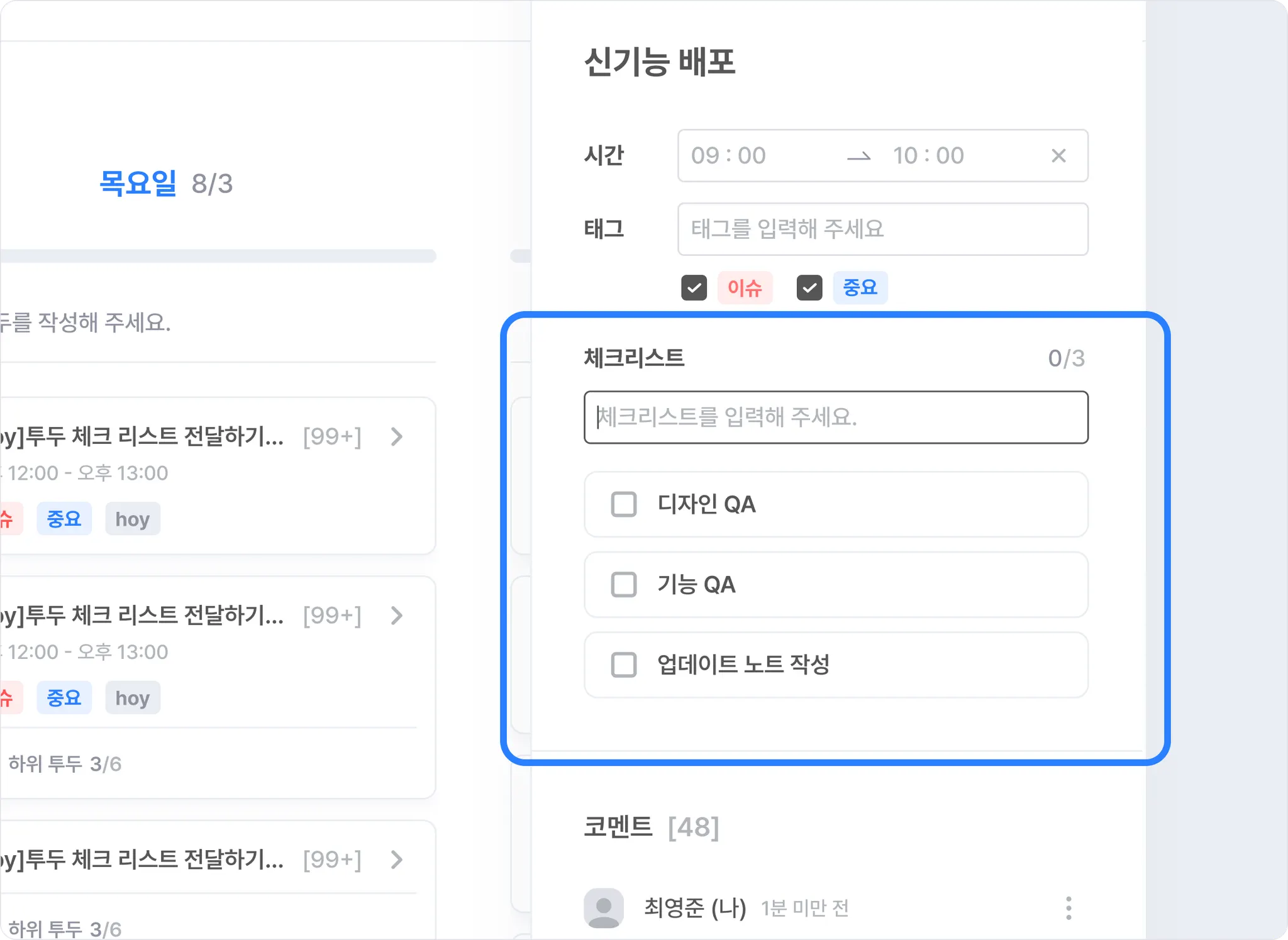Click the red 이슈 tag label

point(745,288)
